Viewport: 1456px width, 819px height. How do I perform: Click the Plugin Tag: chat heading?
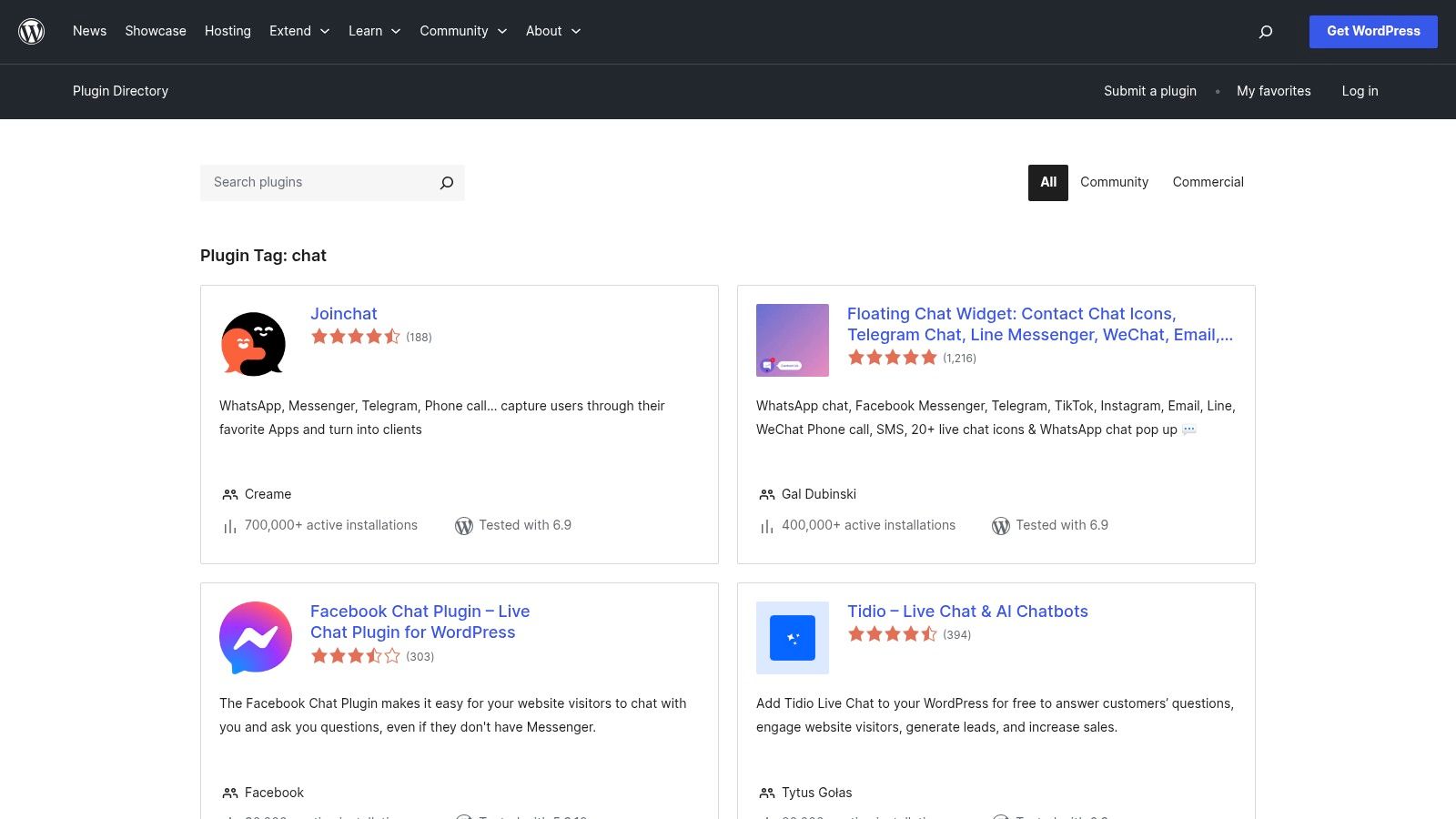point(263,256)
